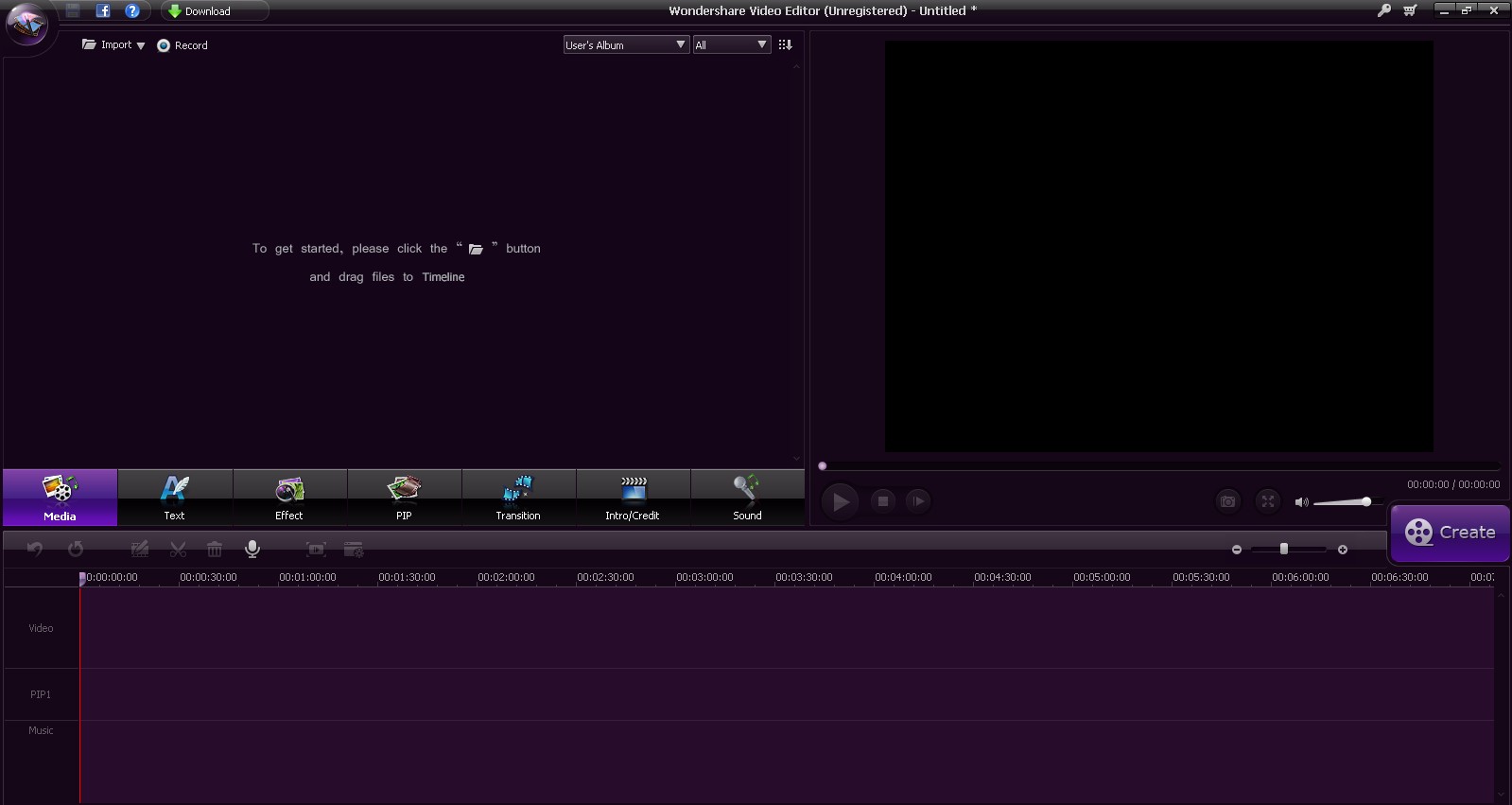Click the Download button

coord(215,11)
